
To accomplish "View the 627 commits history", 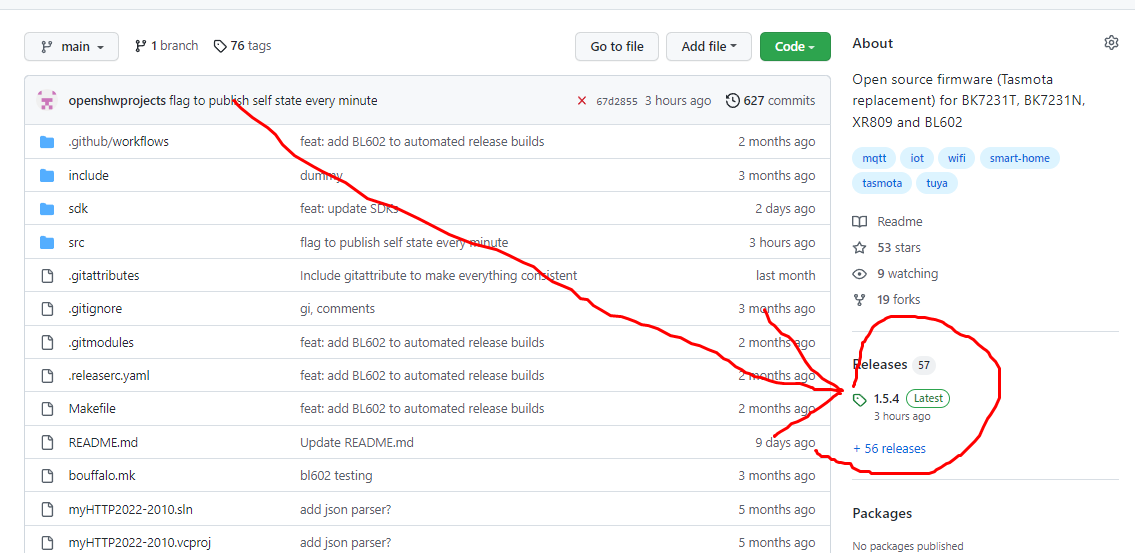I will [779, 101].
